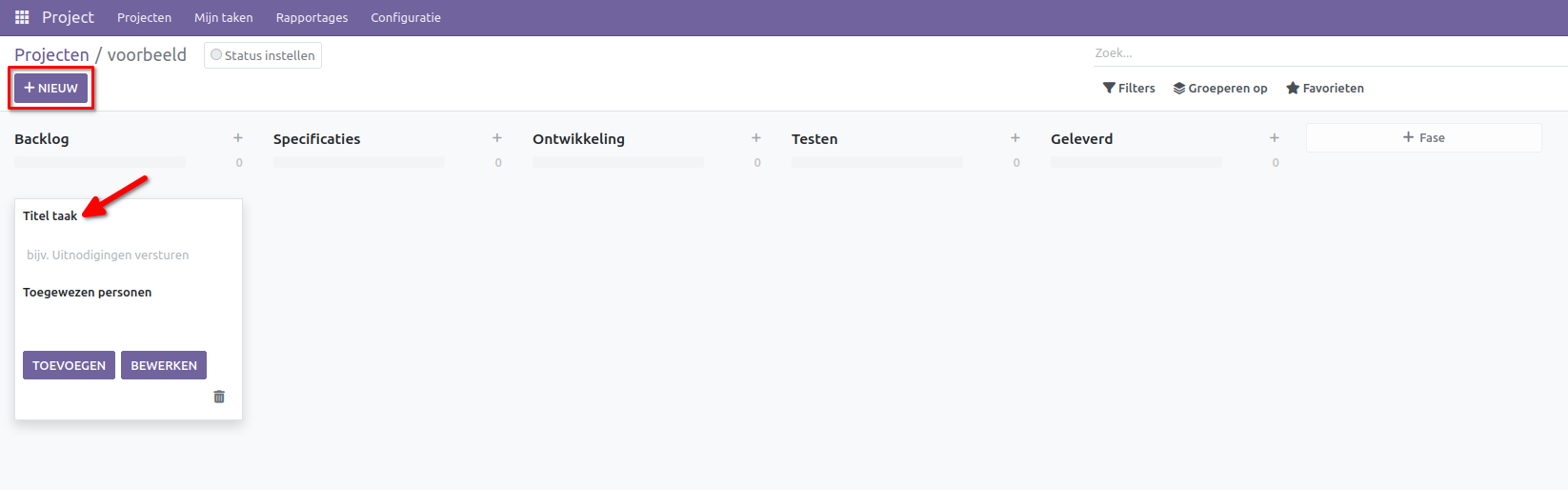The height and width of the screenshot is (490, 1568).
Task: Open the apps grid menu icon
Action: (22, 17)
